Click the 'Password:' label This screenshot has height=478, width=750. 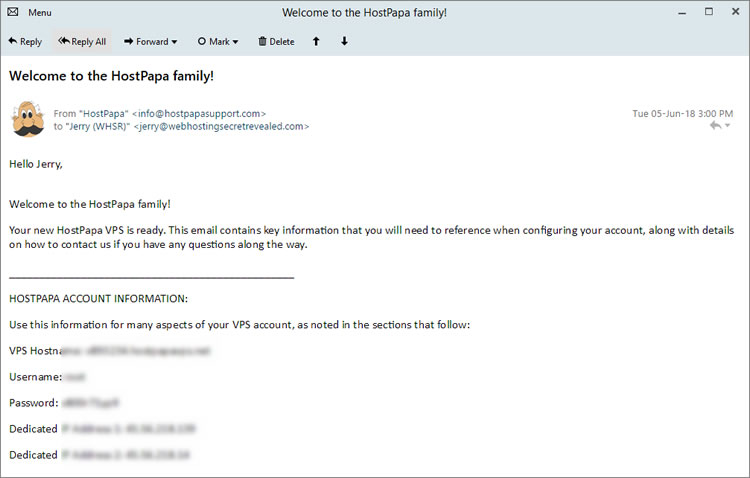(x=33, y=403)
